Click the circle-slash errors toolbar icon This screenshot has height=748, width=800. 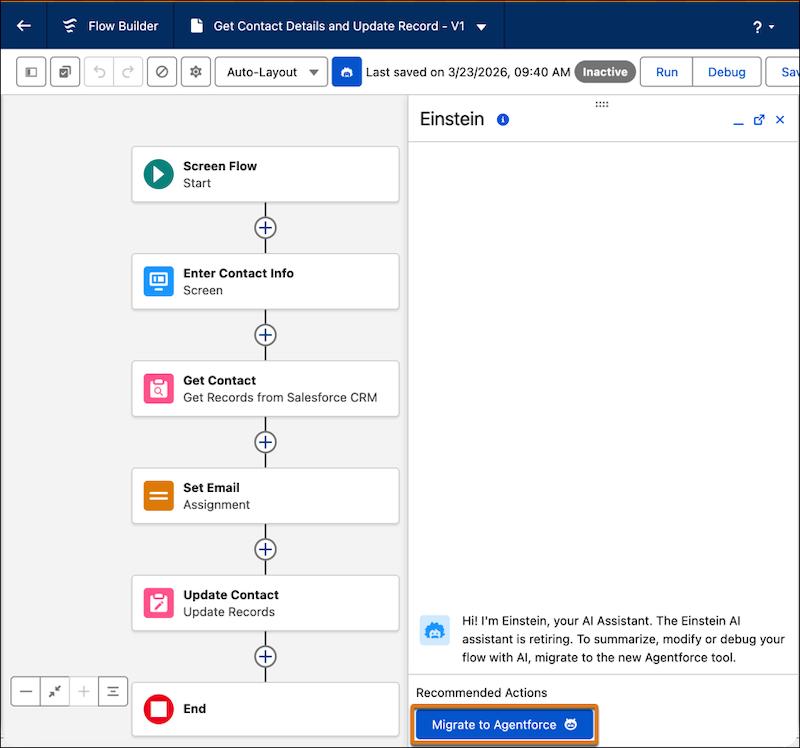(162, 72)
